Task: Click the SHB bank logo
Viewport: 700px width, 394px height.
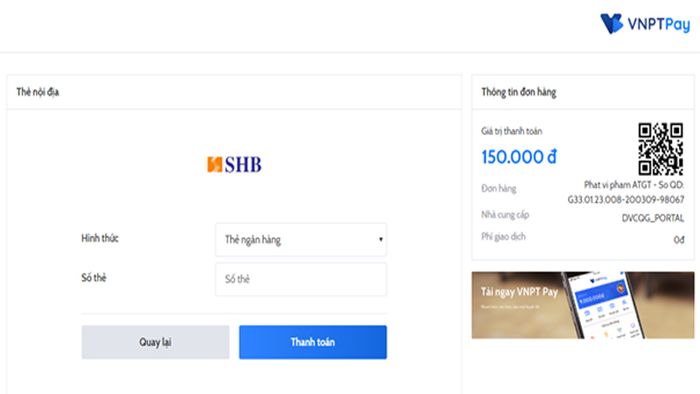Action: [x=234, y=165]
